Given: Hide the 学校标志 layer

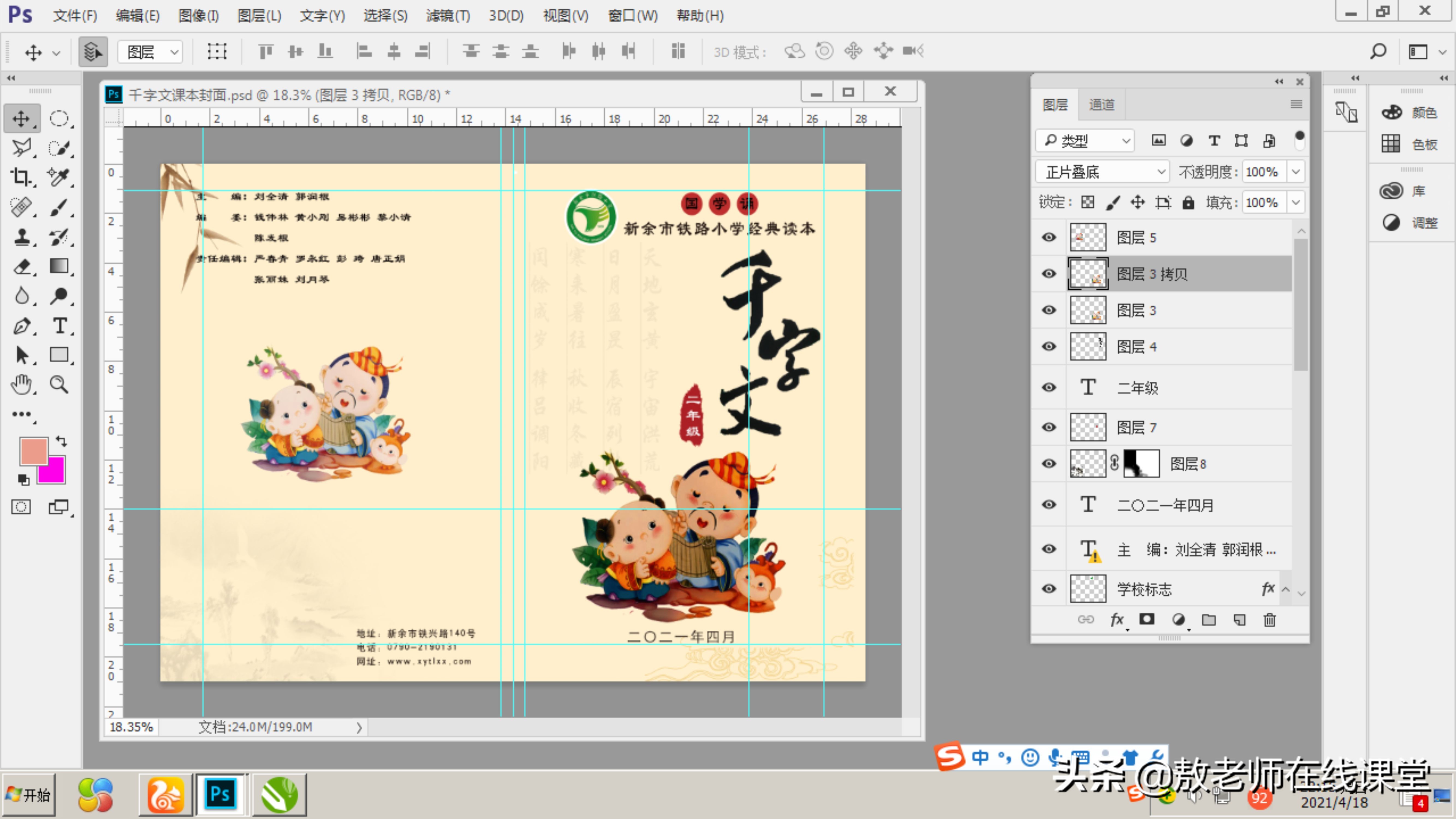Looking at the screenshot, I should click(x=1048, y=588).
